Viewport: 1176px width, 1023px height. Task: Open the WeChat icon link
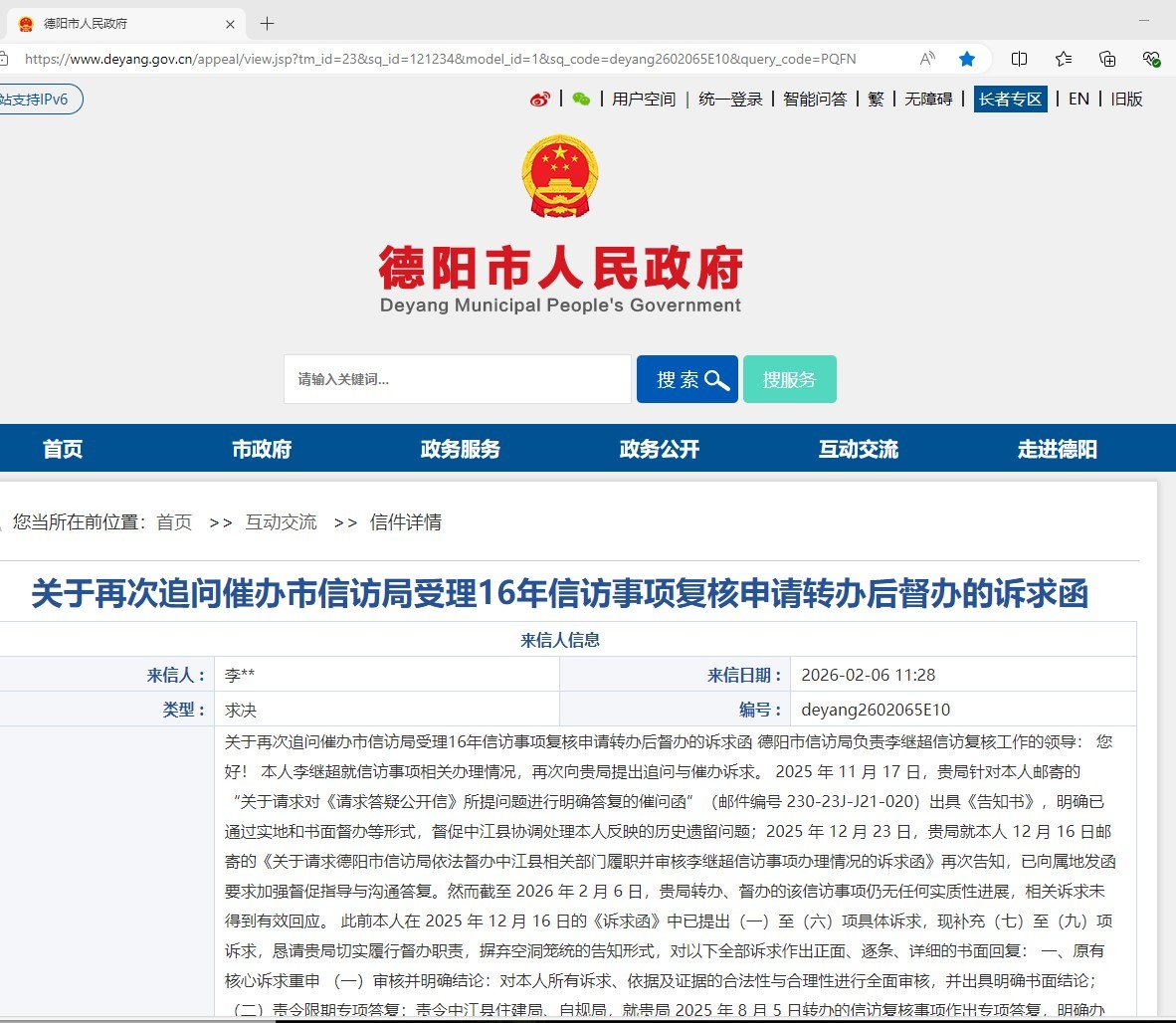click(581, 100)
